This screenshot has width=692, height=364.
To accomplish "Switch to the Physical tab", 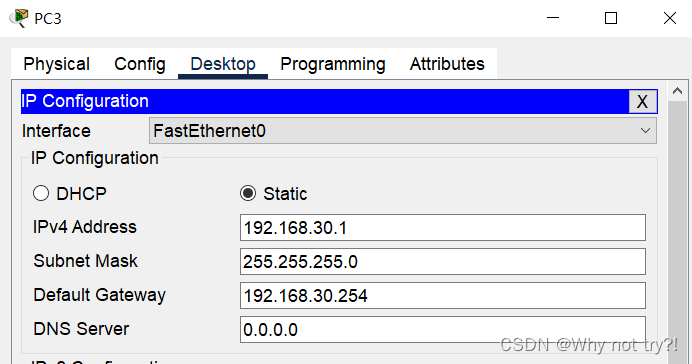I will 56,64.
